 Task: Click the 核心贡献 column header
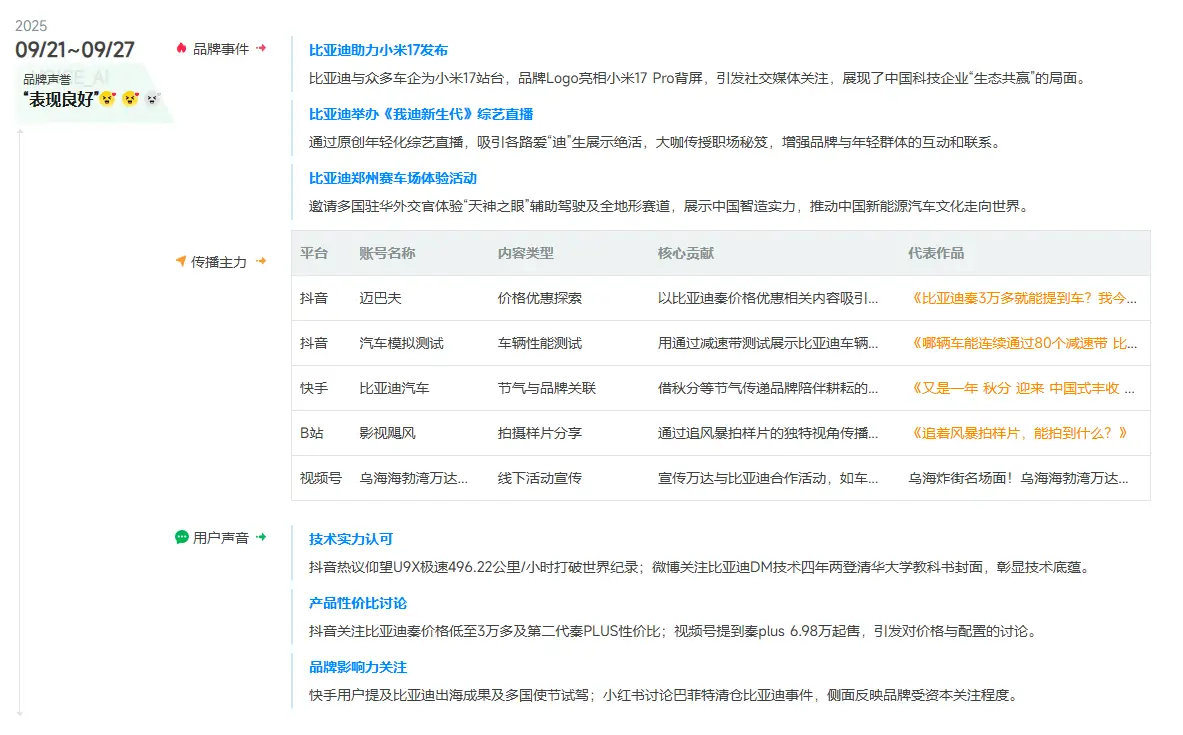pyautogui.click(x=686, y=253)
